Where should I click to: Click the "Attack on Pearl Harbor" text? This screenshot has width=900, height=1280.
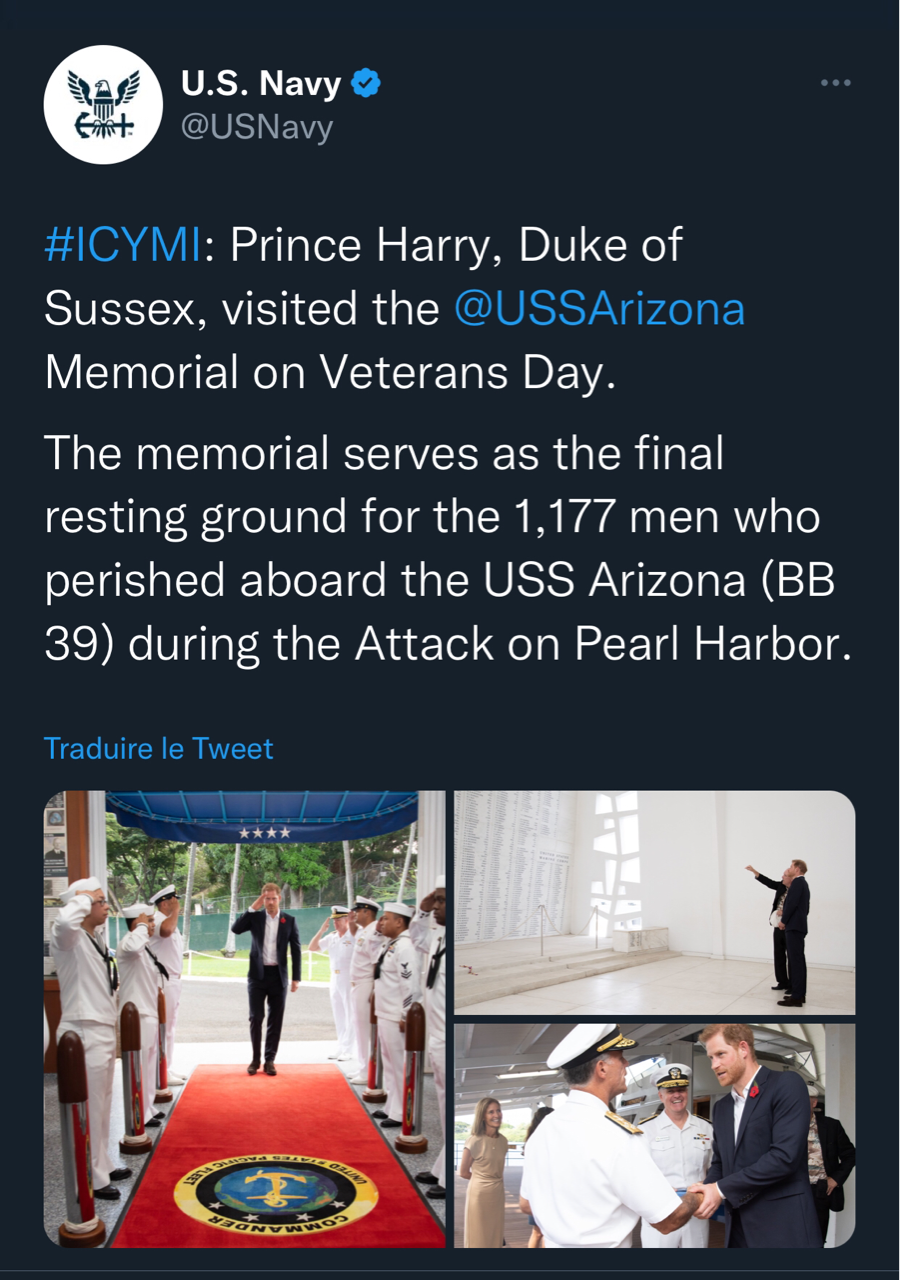tap(601, 645)
